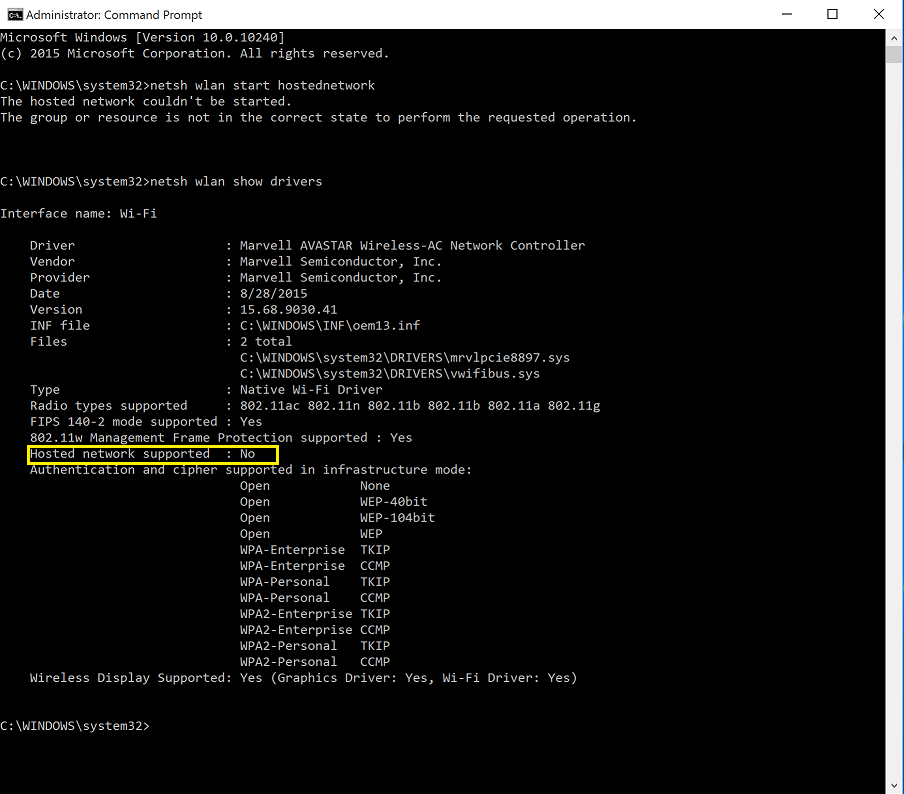Click 'Hosted network supported : No' line
Viewport: 904px width, 794px height.
(142, 454)
